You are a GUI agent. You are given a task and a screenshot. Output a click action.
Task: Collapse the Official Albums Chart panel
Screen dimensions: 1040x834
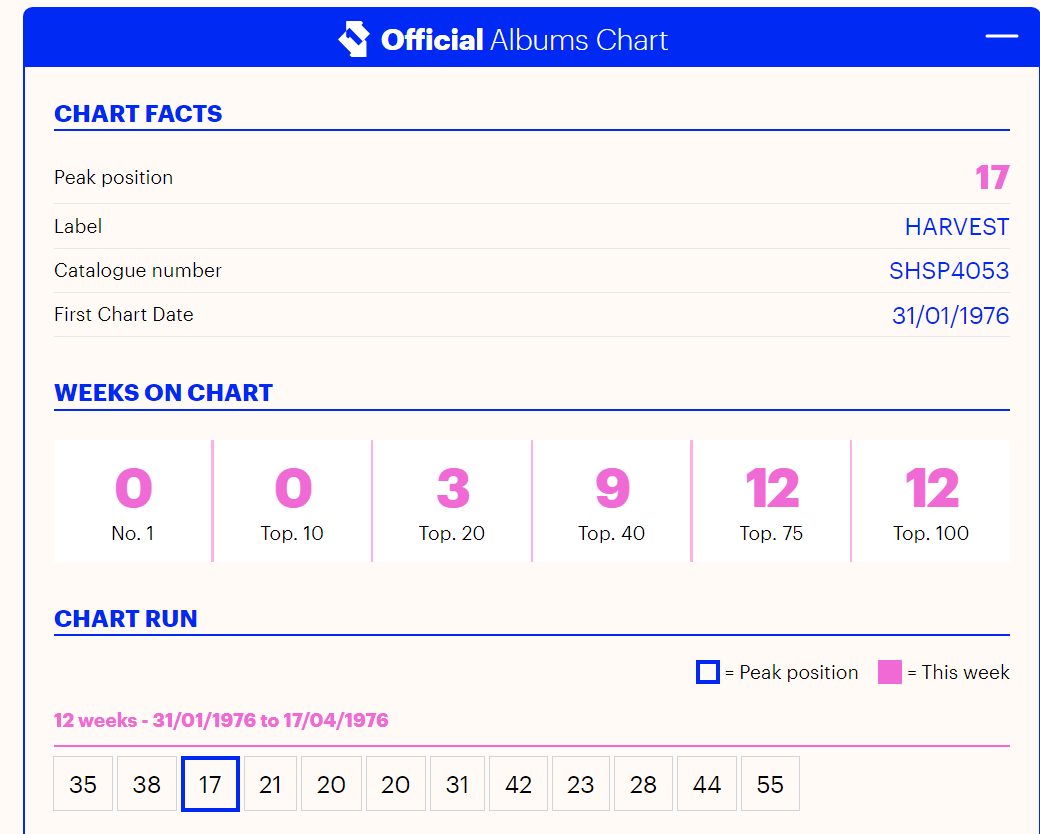point(1001,36)
